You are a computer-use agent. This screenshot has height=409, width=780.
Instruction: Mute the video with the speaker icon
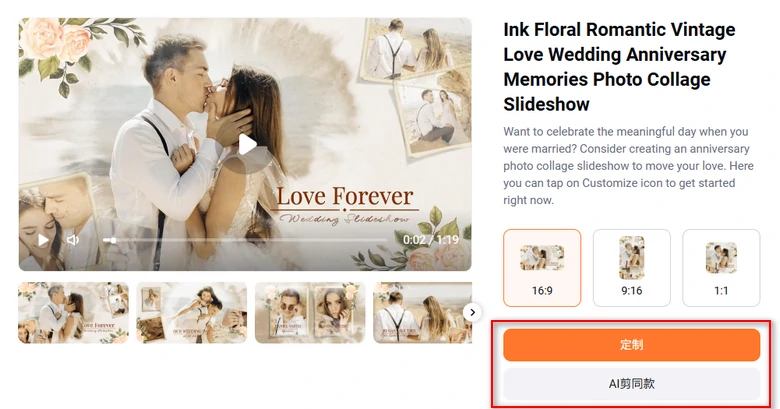pos(73,240)
